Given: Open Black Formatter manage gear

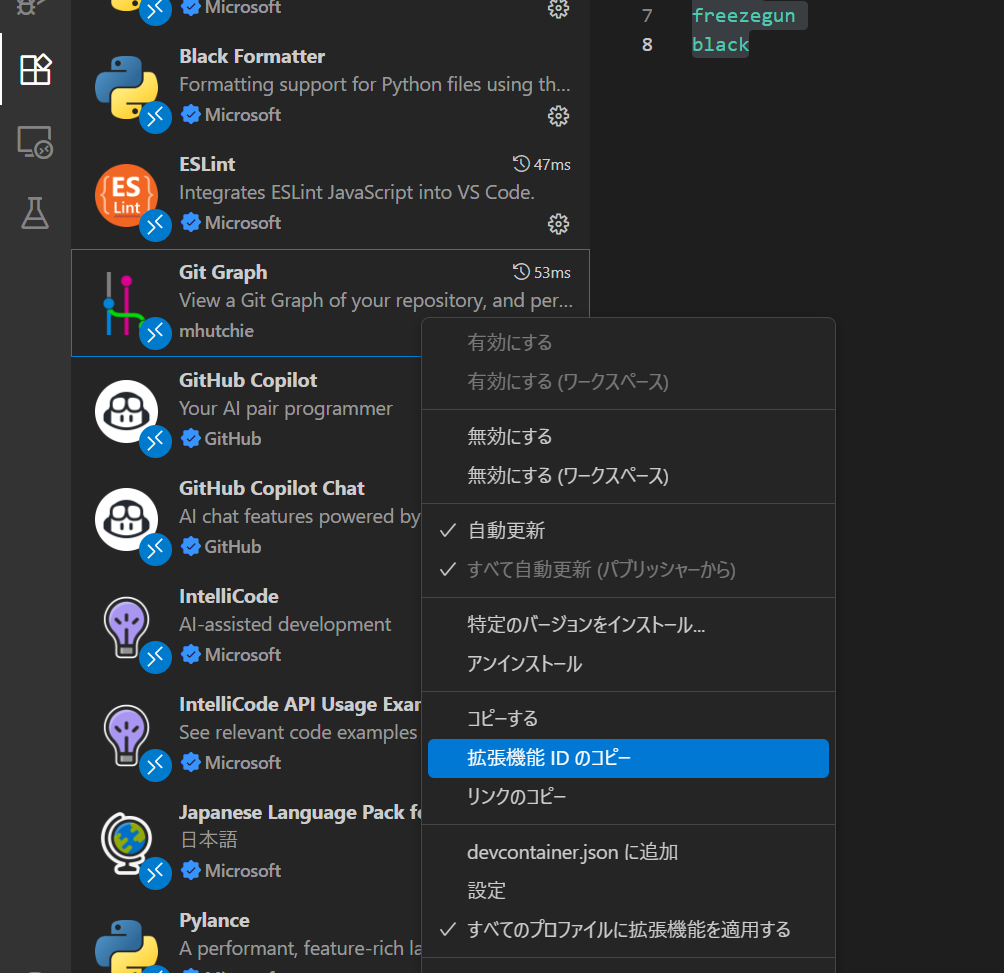Looking at the screenshot, I should (558, 116).
